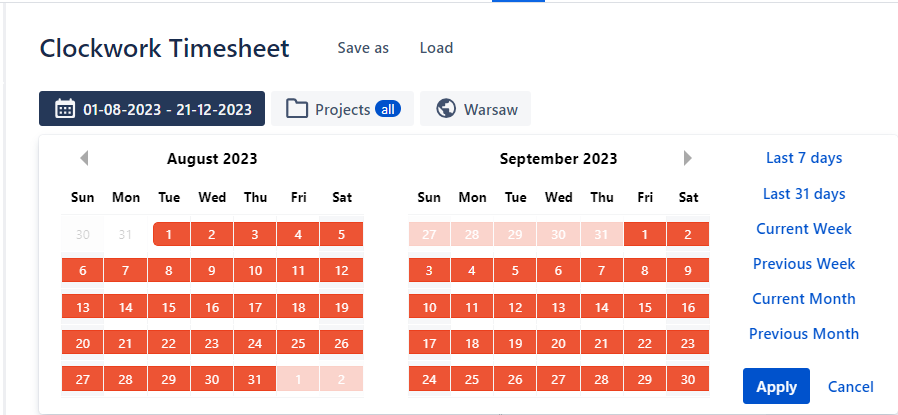
Task: Select August 15 in the calendar
Action: click(x=169, y=307)
